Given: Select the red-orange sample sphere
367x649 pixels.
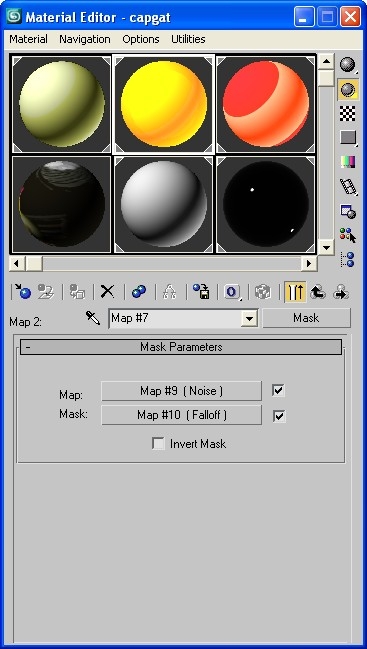Looking at the screenshot, I should pyautogui.click(x=266, y=104).
